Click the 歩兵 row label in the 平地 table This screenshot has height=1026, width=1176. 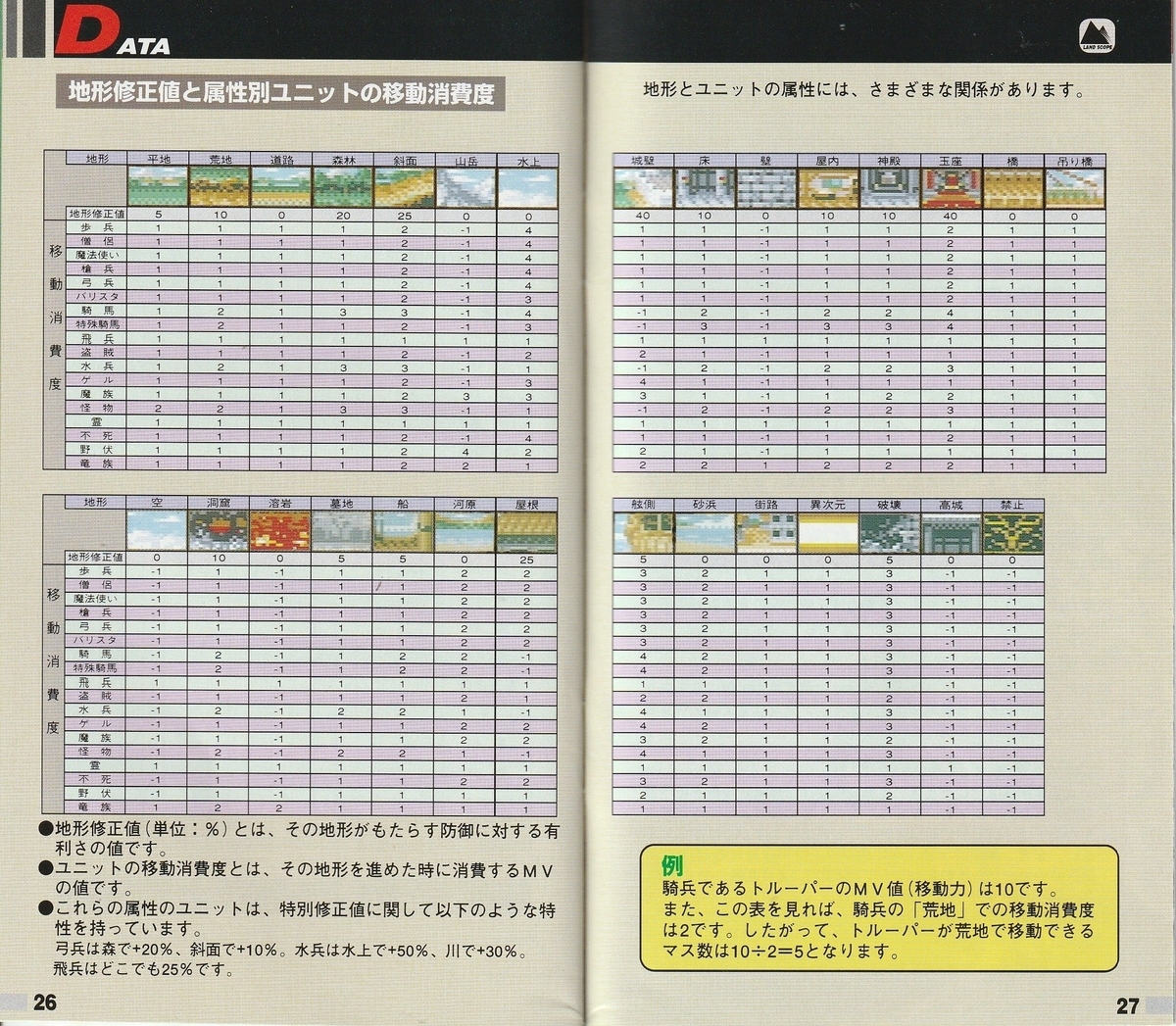point(96,227)
